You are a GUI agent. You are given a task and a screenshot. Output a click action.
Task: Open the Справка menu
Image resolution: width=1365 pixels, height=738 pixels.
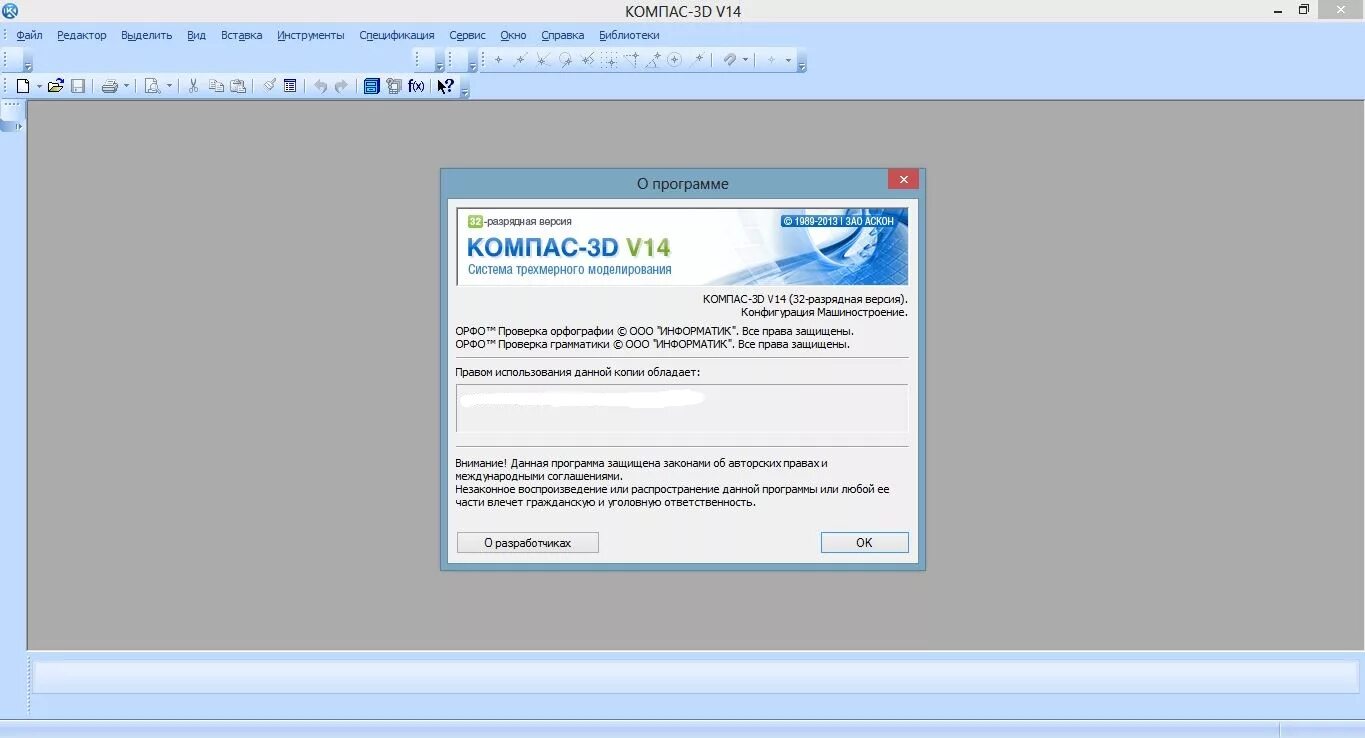click(562, 35)
